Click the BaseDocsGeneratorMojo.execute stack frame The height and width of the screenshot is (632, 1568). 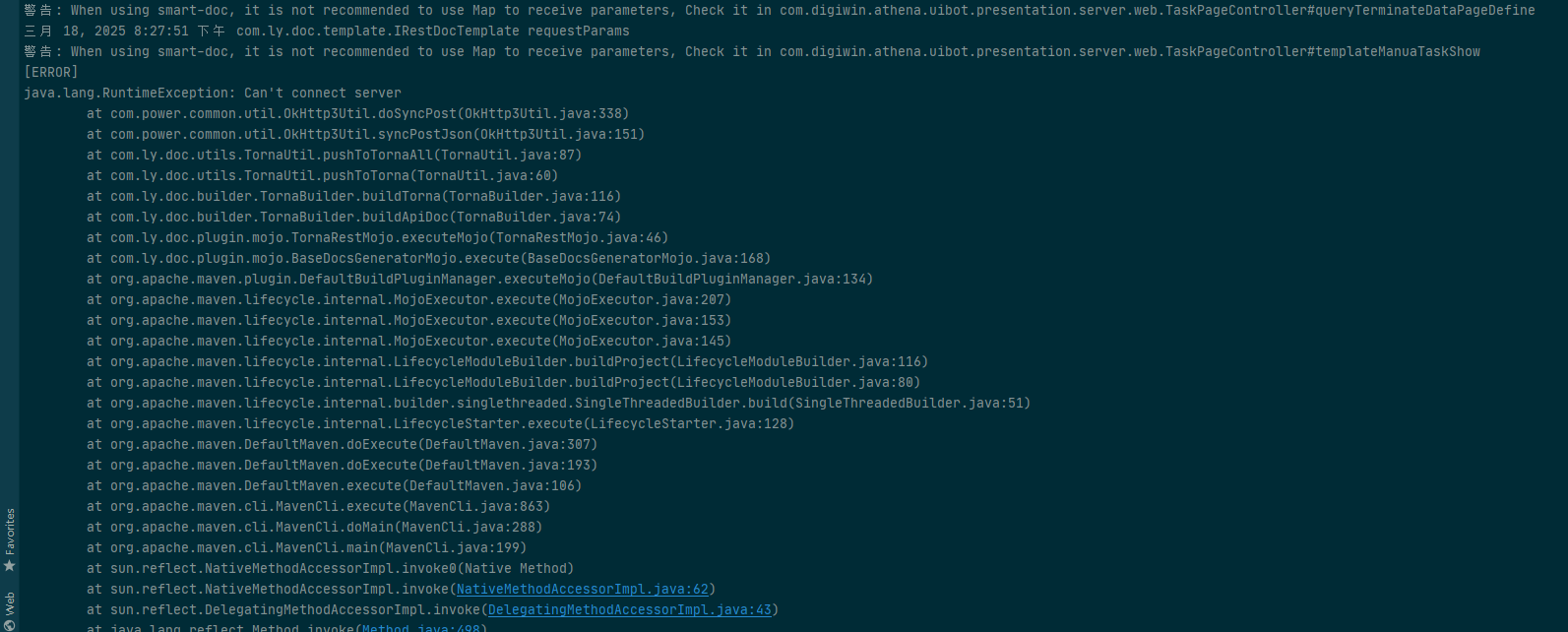[428, 258]
